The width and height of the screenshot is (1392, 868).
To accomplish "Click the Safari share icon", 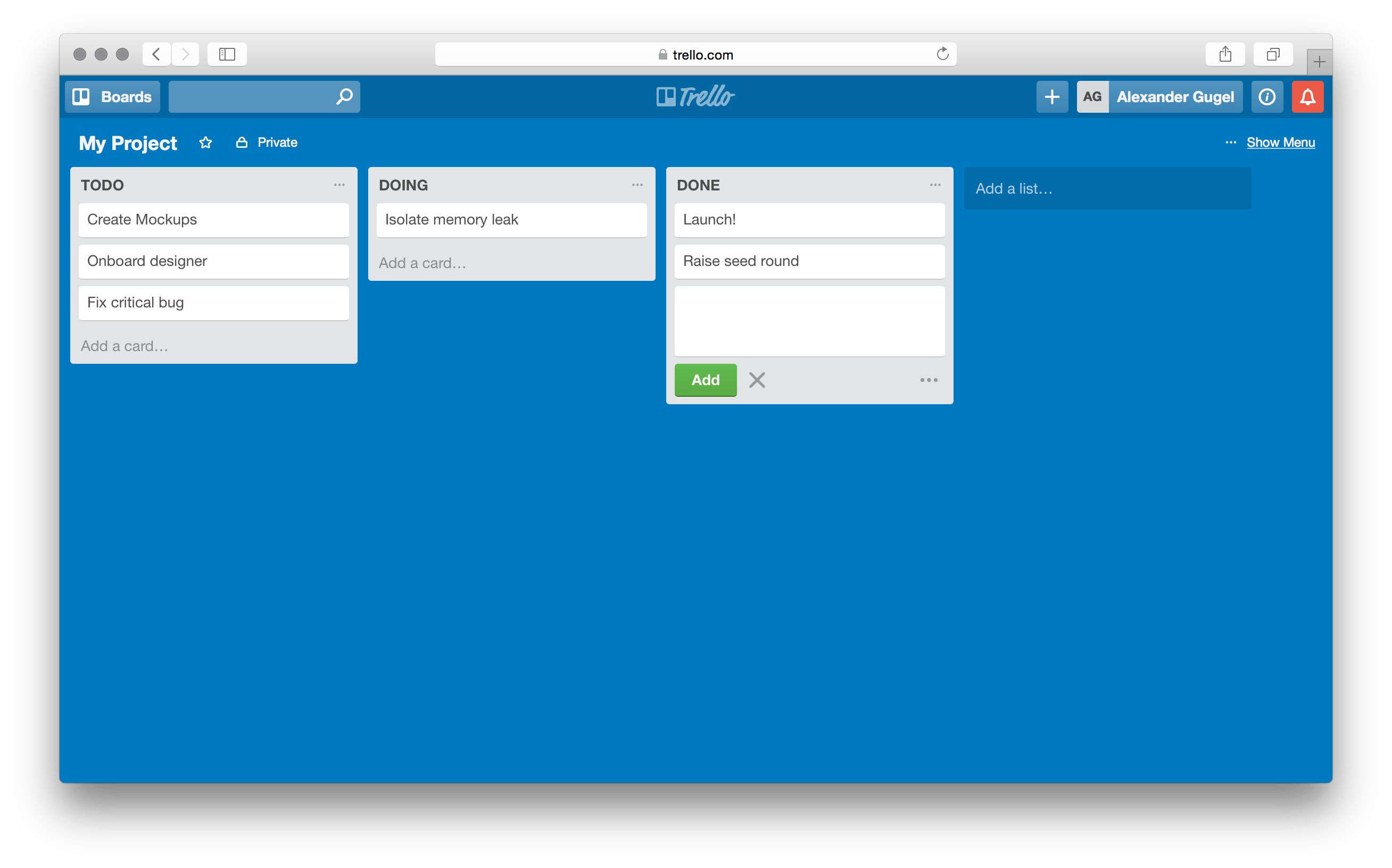I will pyautogui.click(x=1225, y=54).
